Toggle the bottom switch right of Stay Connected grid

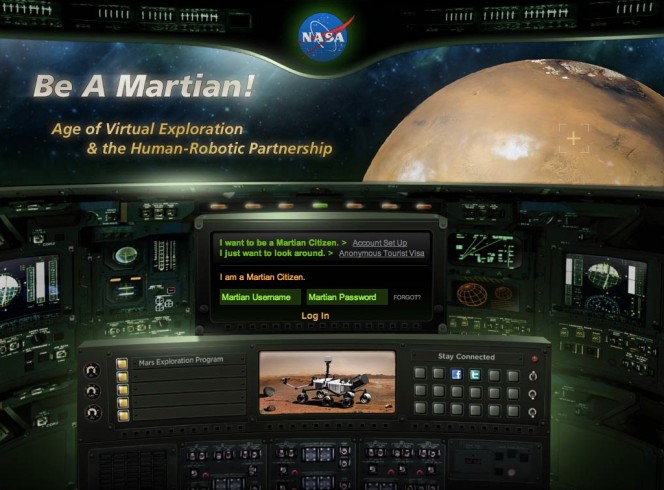(534, 410)
